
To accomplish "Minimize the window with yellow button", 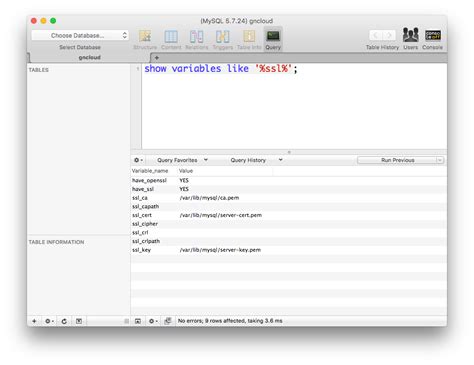I will 43,21.
